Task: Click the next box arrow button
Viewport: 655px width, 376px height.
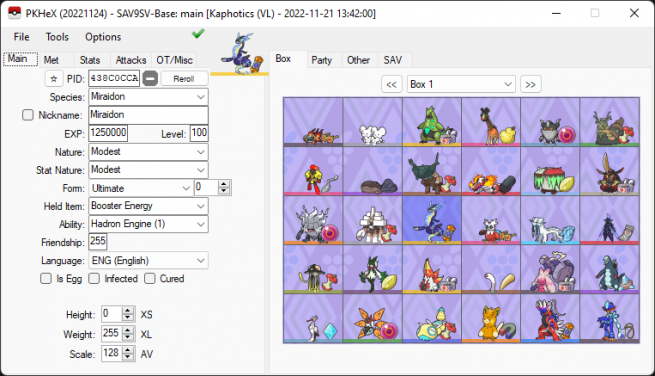Action: coord(531,84)
